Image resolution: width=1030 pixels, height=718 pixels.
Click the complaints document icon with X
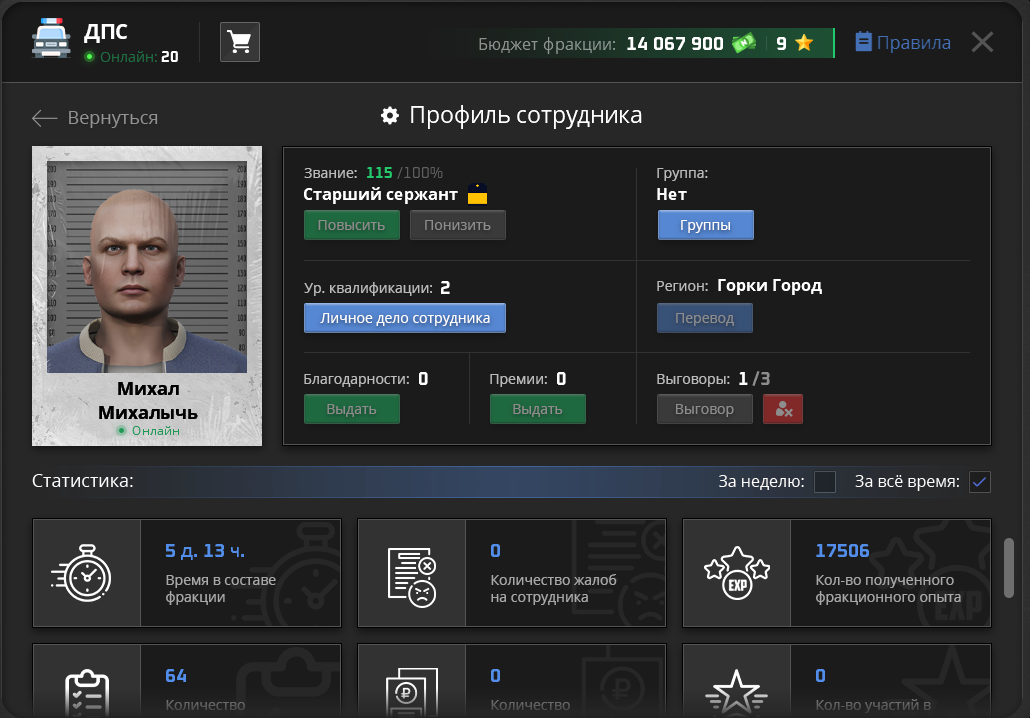[411, 572]
